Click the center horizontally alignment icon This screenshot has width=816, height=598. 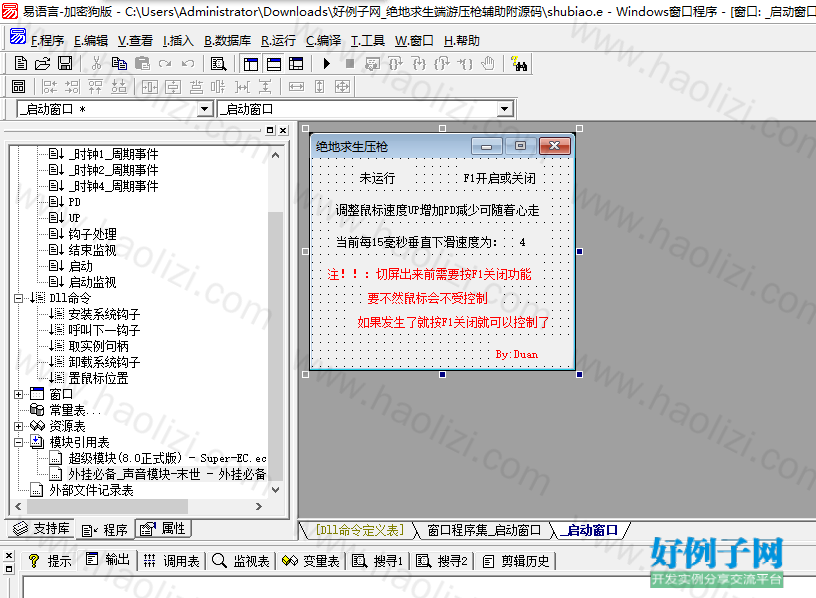point(150,86)
